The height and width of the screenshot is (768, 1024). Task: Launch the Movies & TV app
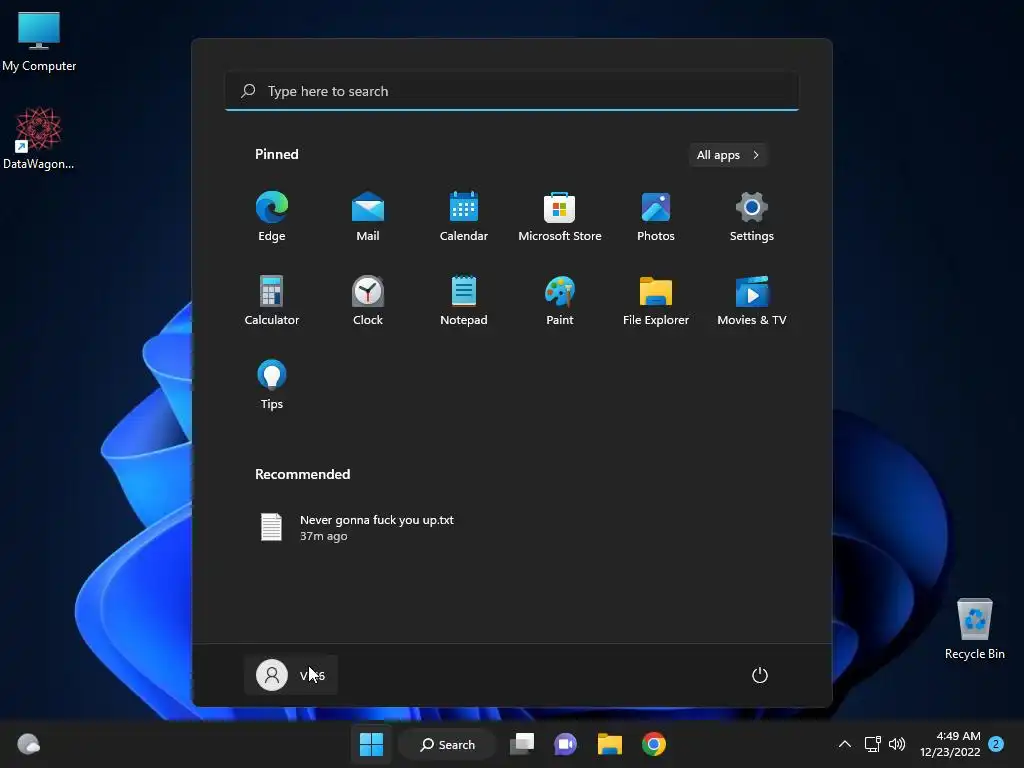coord(752,300)
